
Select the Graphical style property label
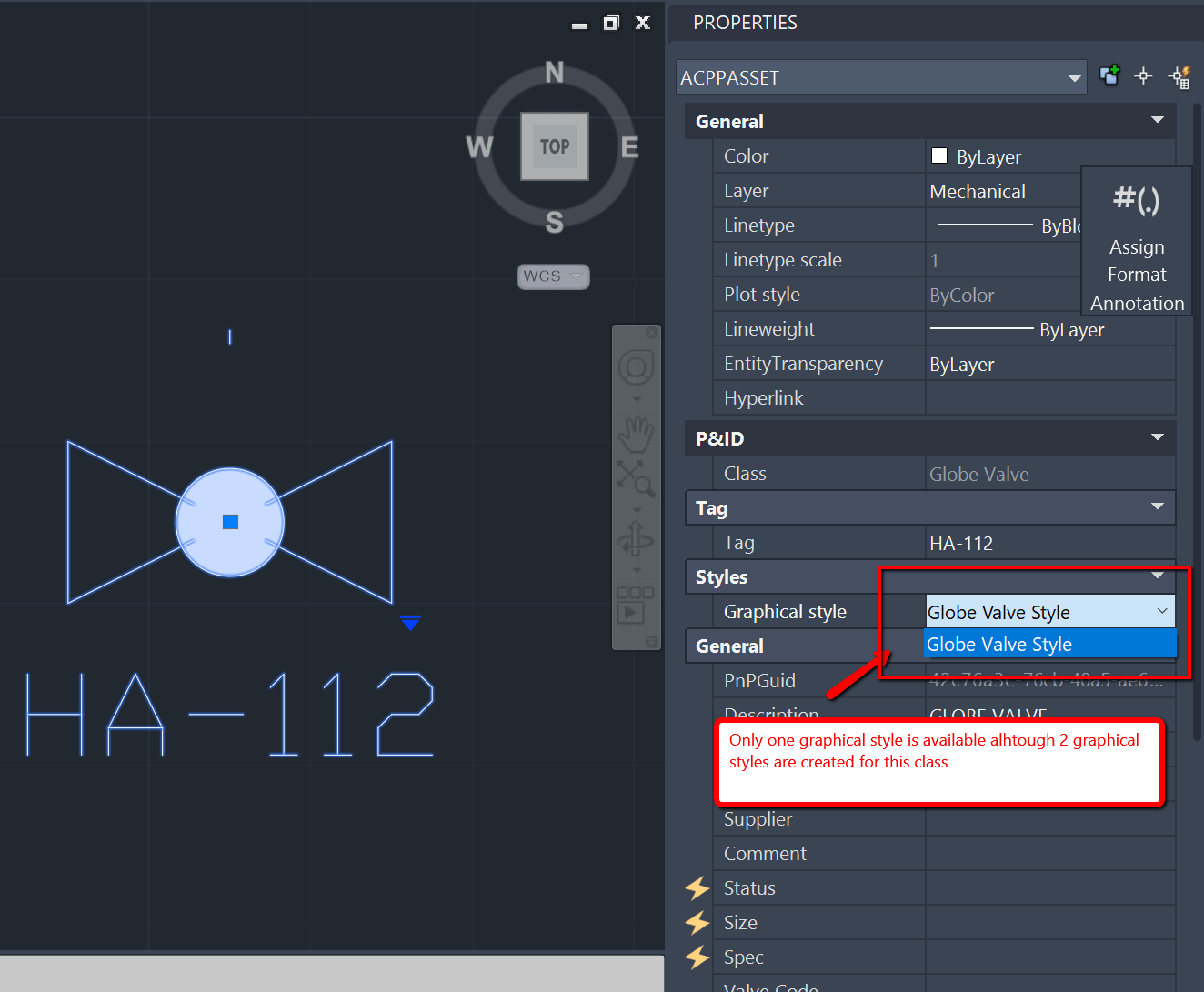[x=785, y=612]
